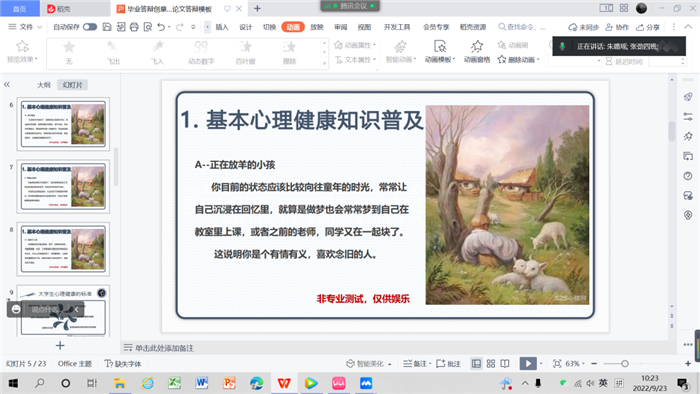The image size is (700, 394).
Task: Switch to reading view icon
Action: (505, 364)
